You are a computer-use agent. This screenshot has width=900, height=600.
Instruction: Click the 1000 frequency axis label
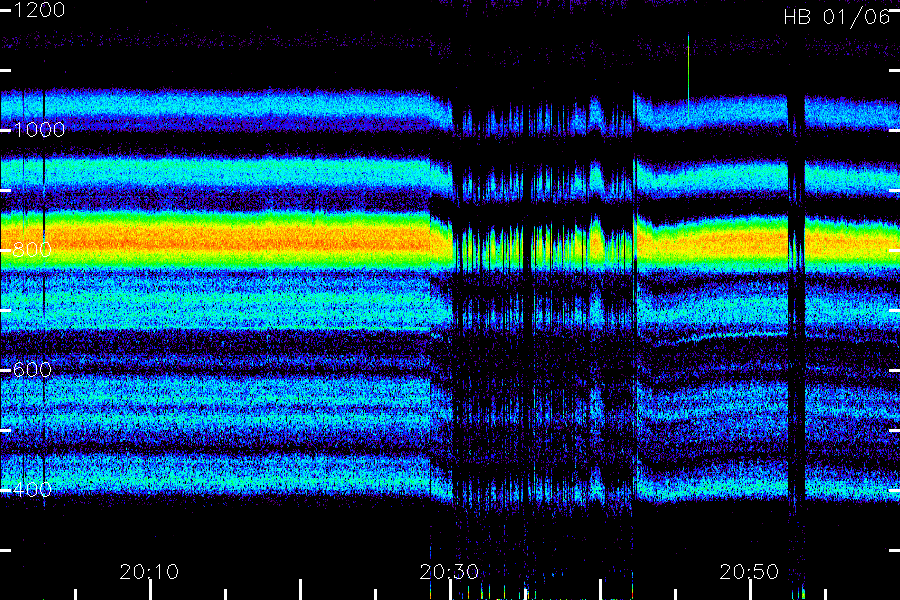click(38, 130)
